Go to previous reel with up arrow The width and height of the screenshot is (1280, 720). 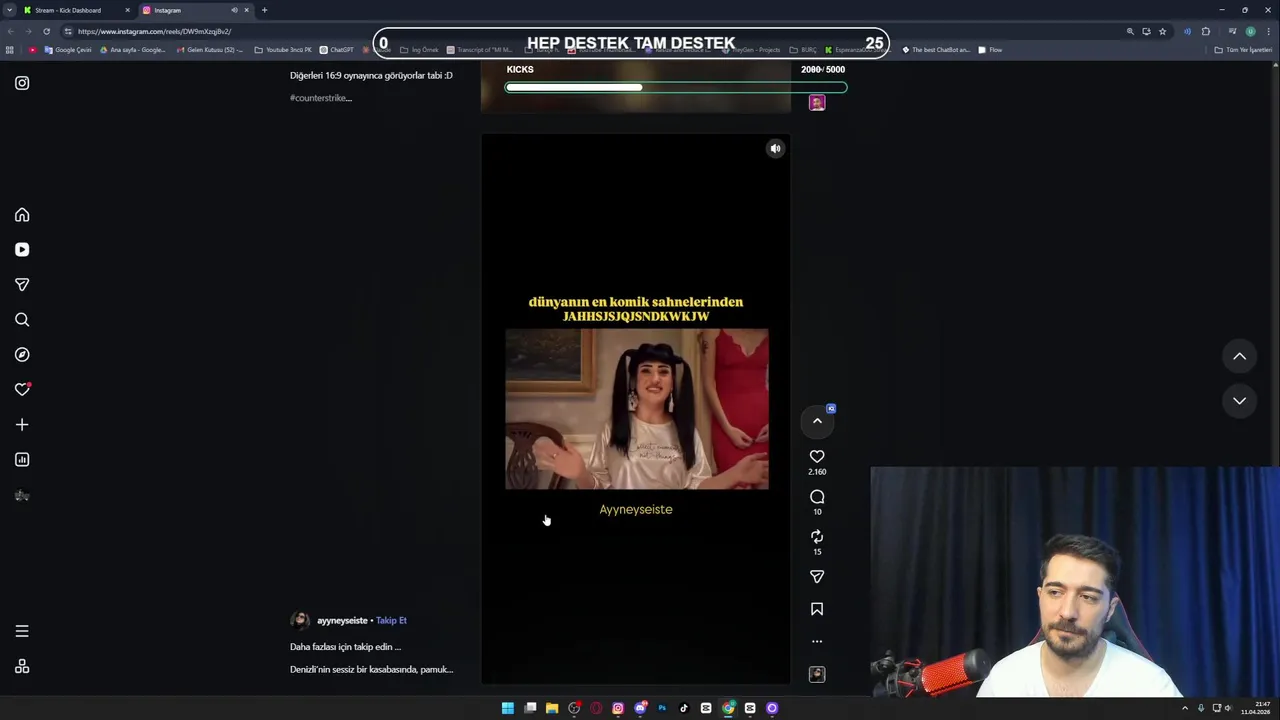(1239, 356)
